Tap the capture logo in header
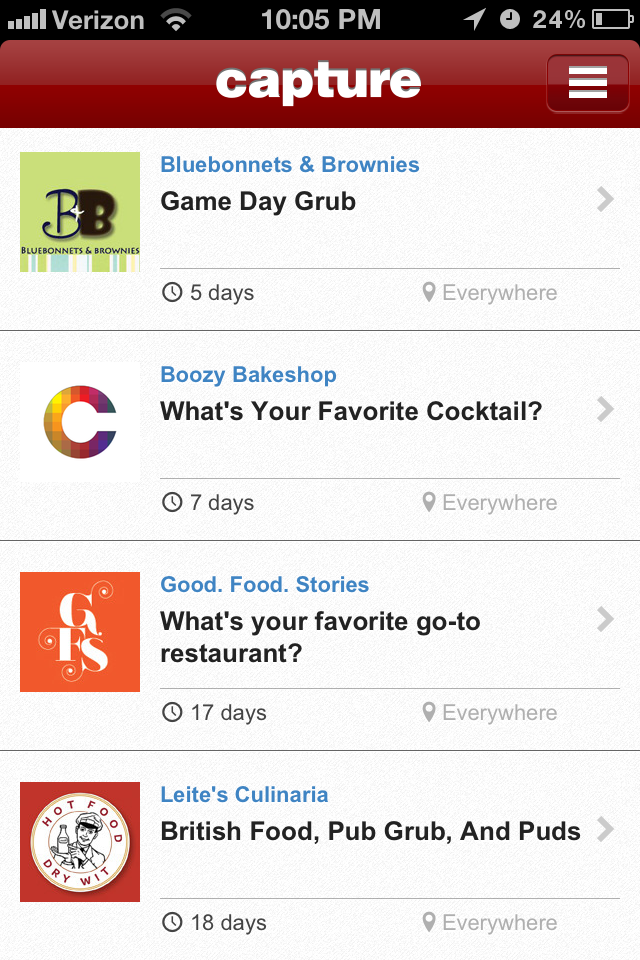 [x=318, y=83]
